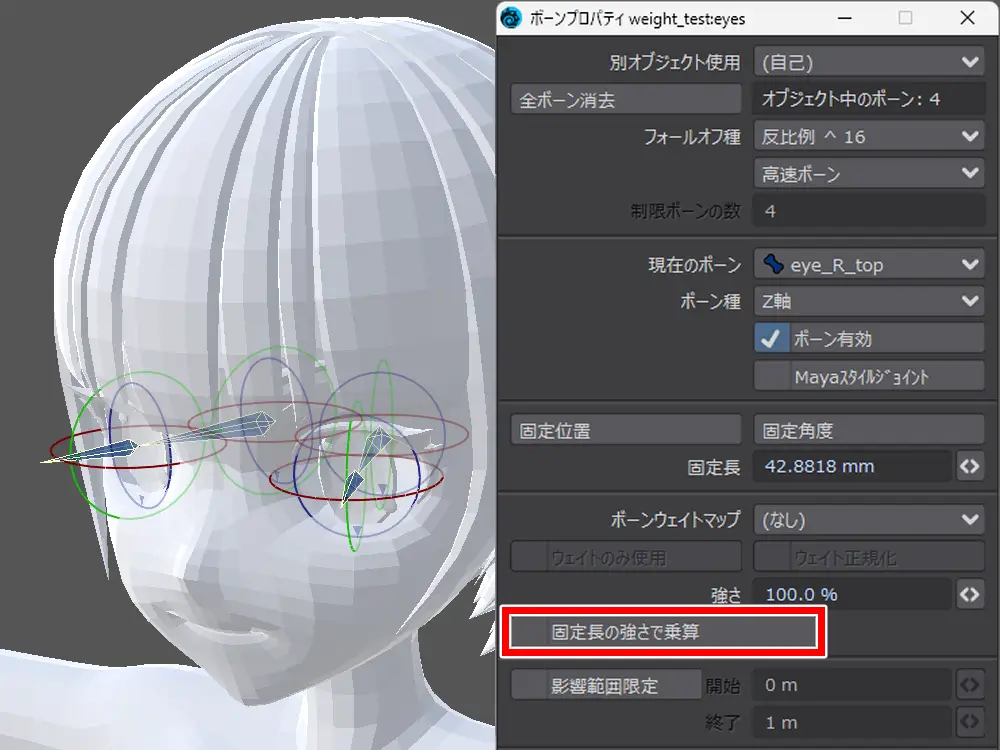This screenshot has height=750, width=1000.
Task: Expand the ボーンウェイトマップ dropdown
Action: (x=868, y=520)
